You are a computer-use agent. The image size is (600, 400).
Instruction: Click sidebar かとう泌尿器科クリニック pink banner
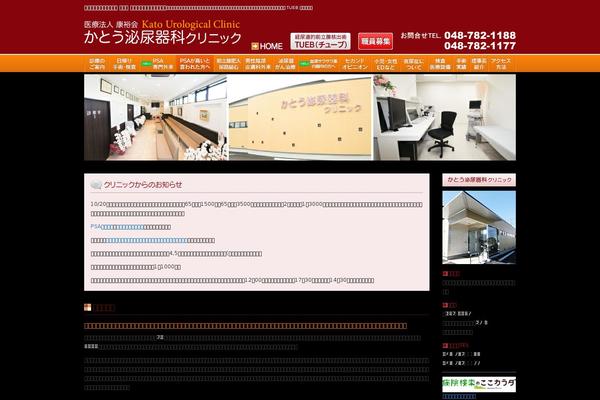479,180
